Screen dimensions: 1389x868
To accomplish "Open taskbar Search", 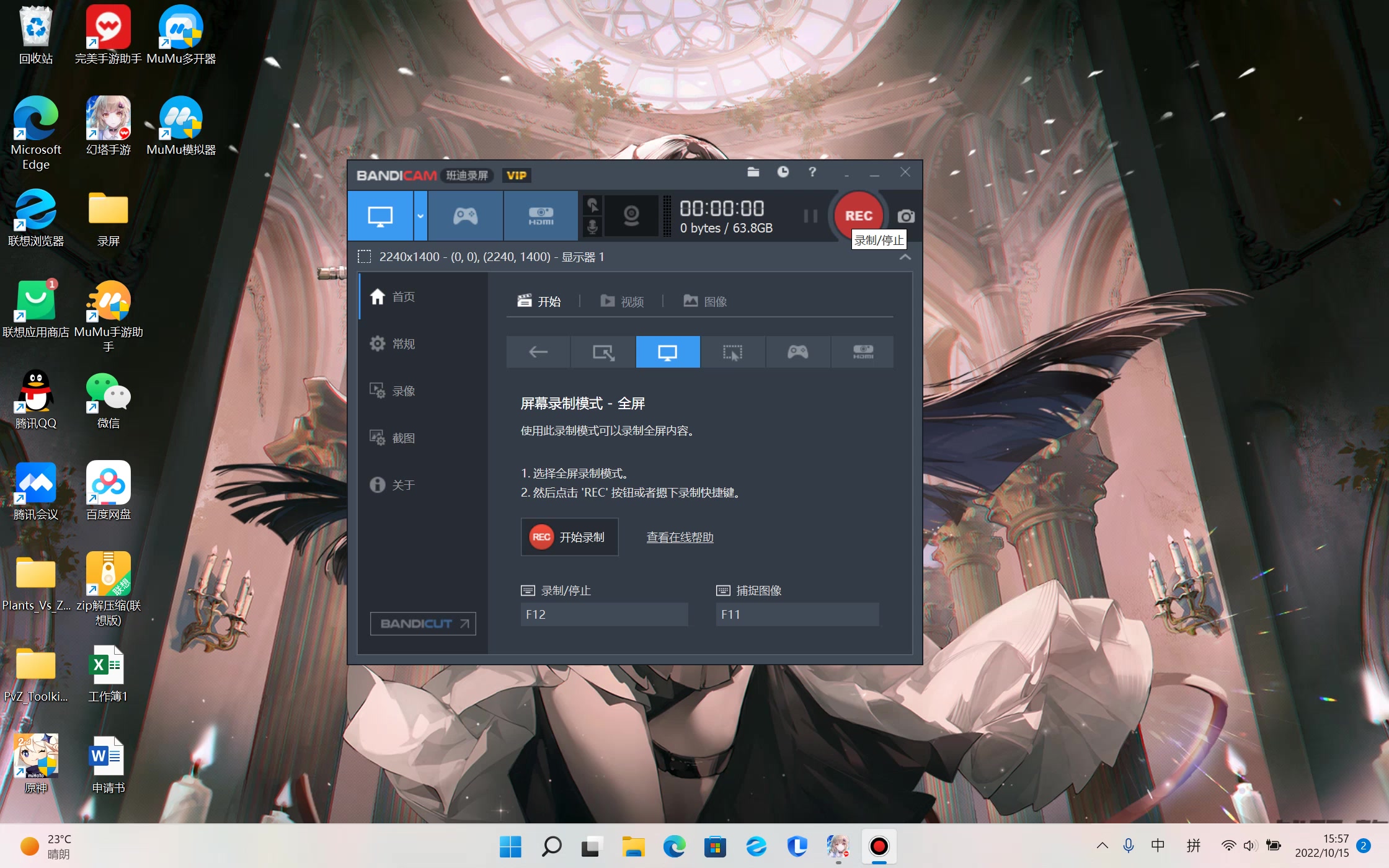I will pyautogui.click(x=551, y=846).
